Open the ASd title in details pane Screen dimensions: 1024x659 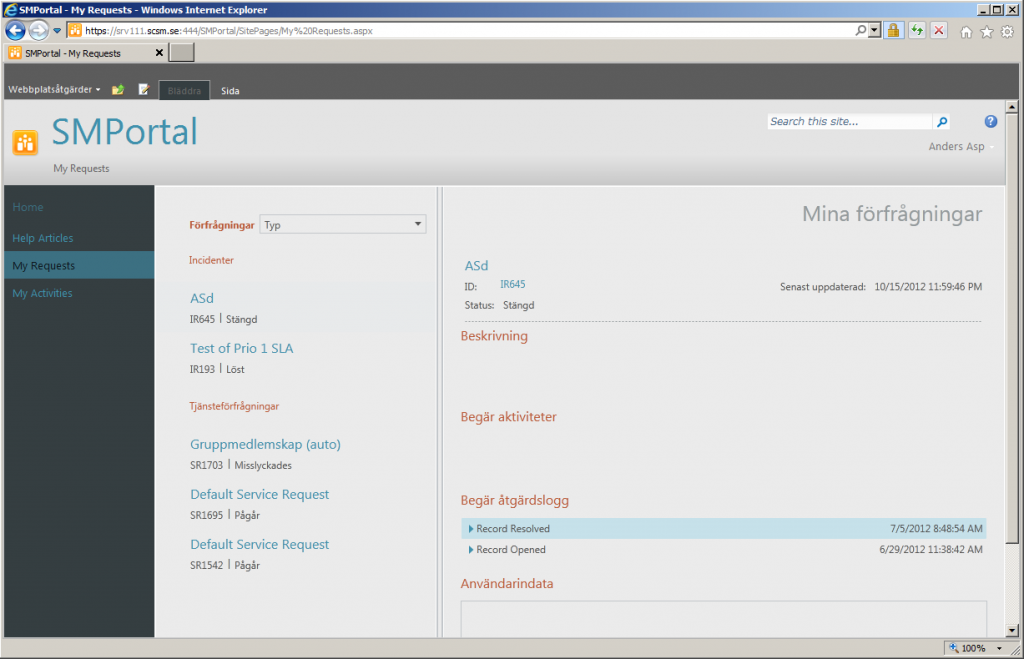tap(476, 266)
